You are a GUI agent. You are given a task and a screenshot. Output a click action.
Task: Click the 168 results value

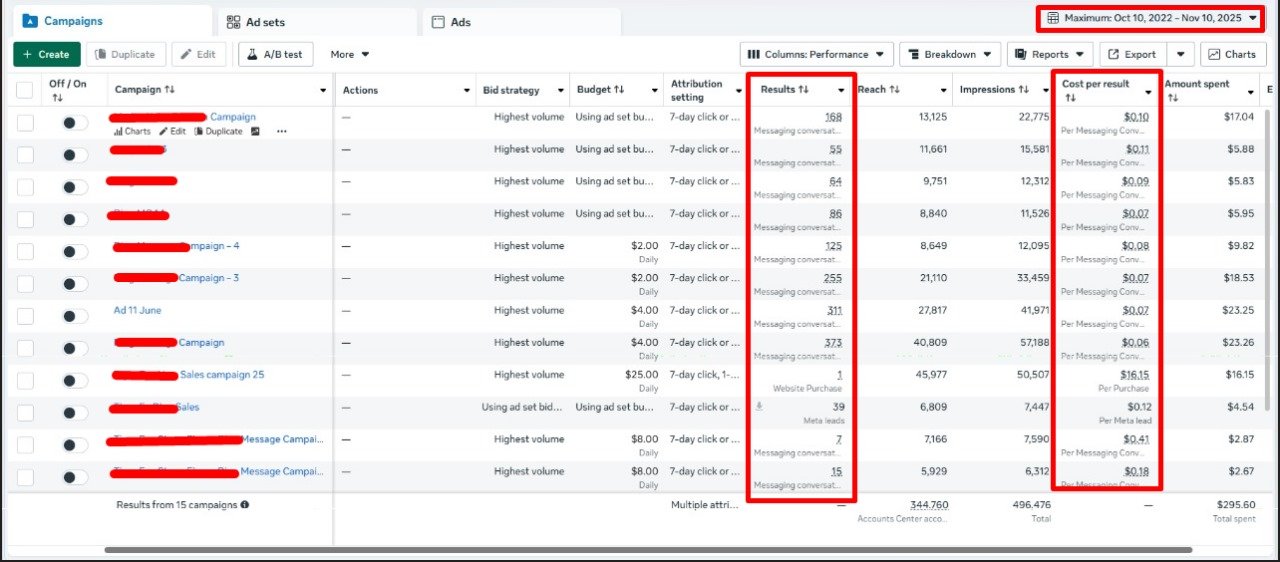(x=833, y=117)
